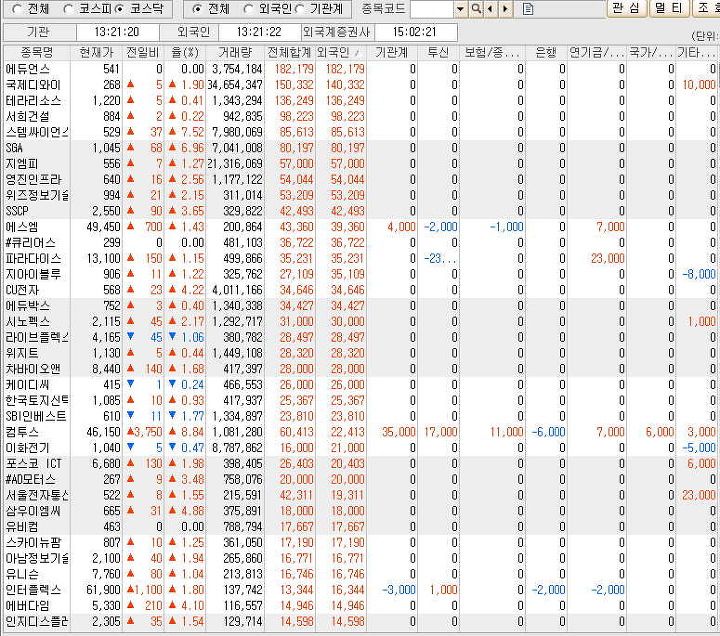The width and height of the screenshot is (720, 636).
Task: Sort by 율(%) column header
Action: (x=185, y=52)
